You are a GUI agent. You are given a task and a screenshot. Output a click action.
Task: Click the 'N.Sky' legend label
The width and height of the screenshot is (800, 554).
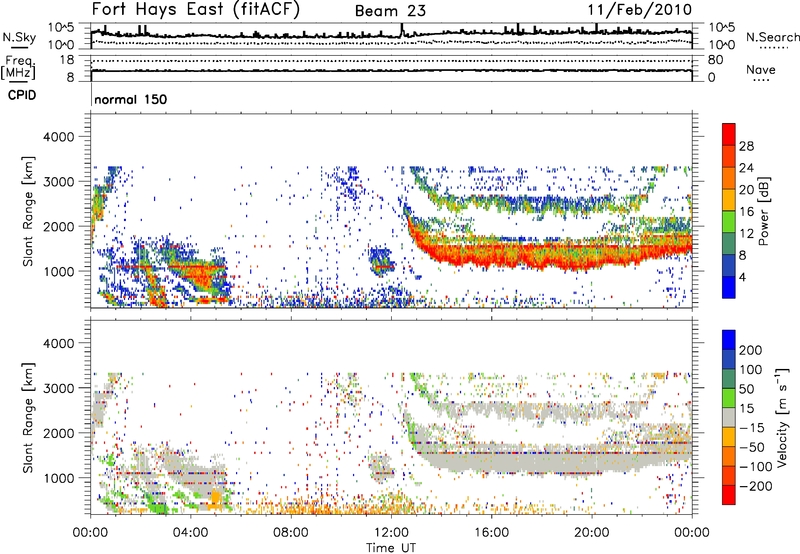[x=19, y=37]
